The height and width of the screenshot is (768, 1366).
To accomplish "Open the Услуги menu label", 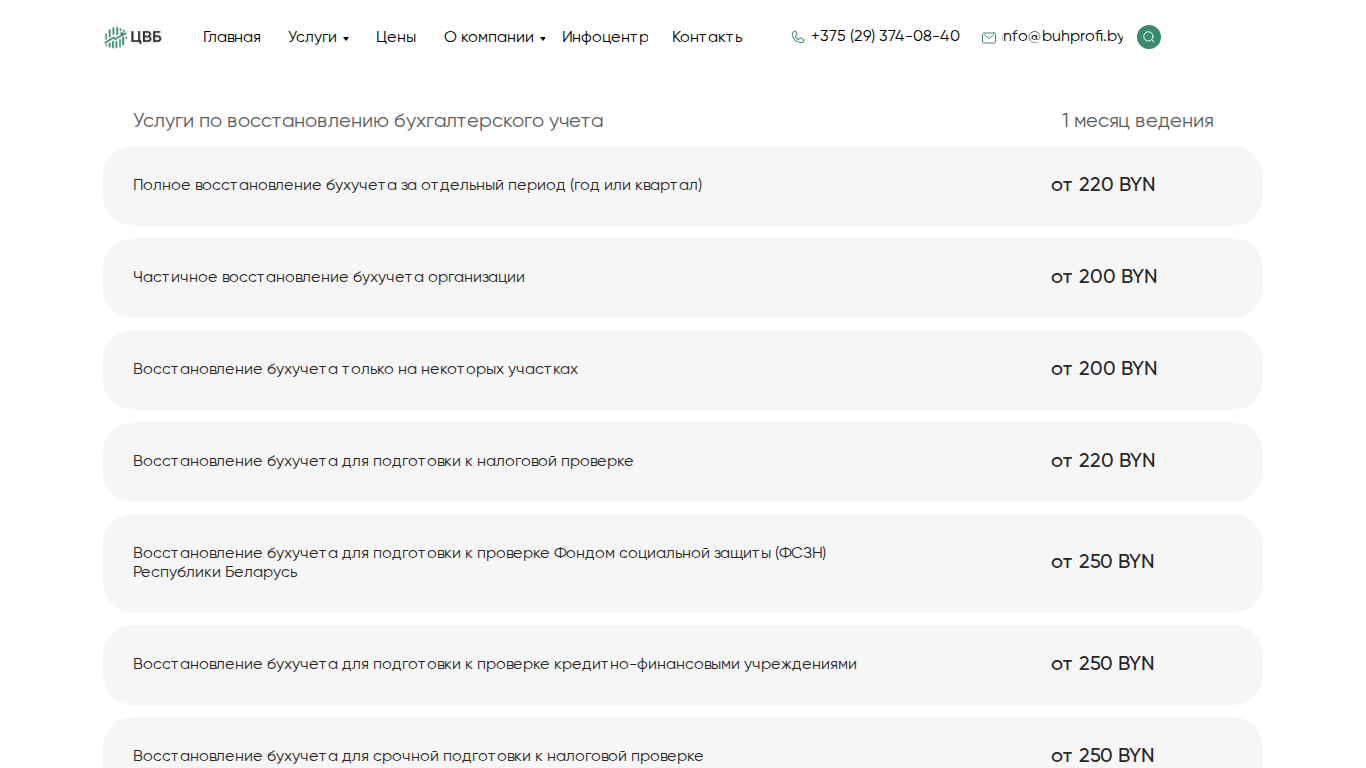I will (x=312, y=37).
